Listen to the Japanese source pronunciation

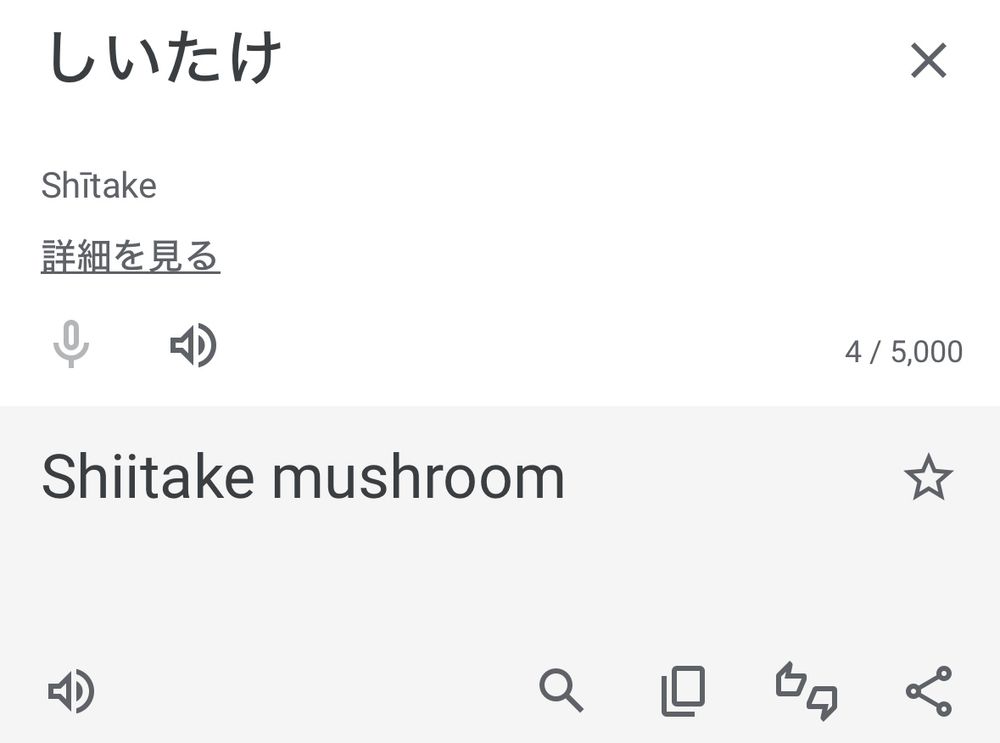click(193, 346)
